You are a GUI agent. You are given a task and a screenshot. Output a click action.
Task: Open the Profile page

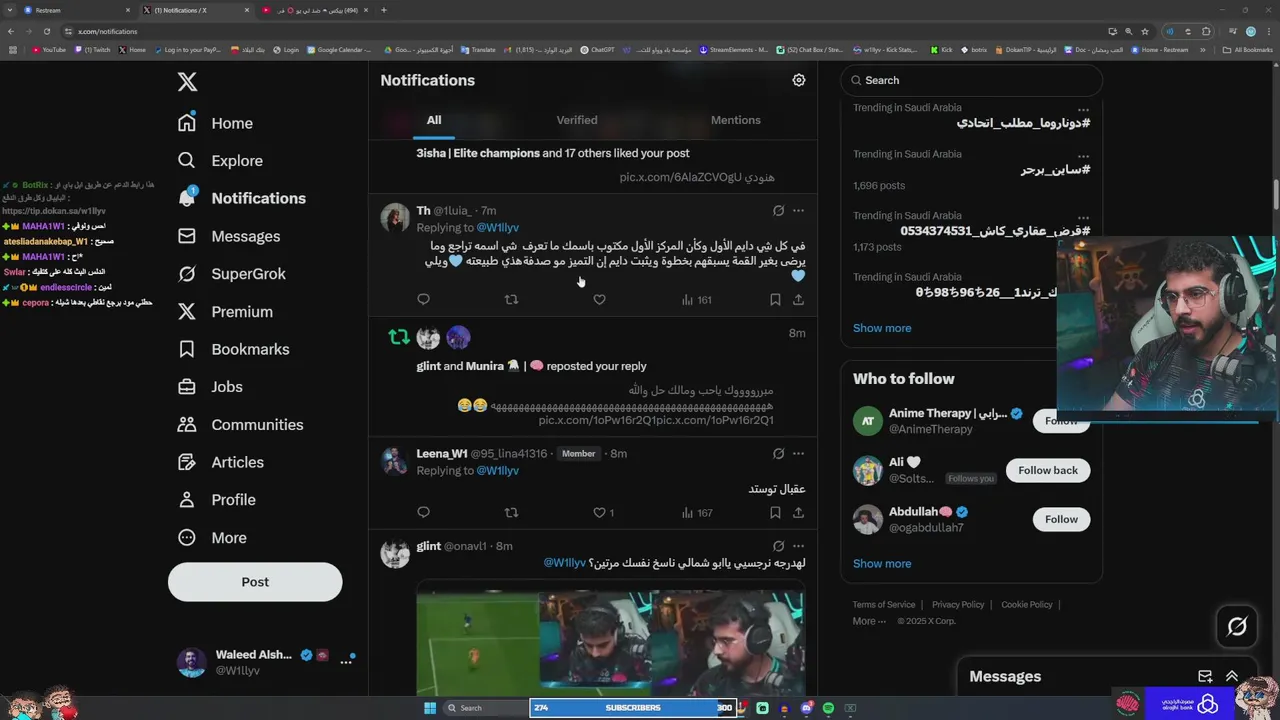click(x=216, y=500)
